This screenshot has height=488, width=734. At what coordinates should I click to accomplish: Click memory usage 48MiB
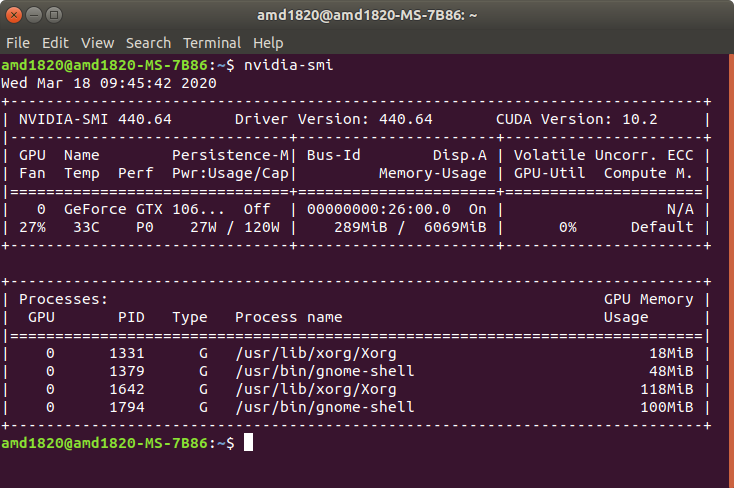click(x=671, y=371)
